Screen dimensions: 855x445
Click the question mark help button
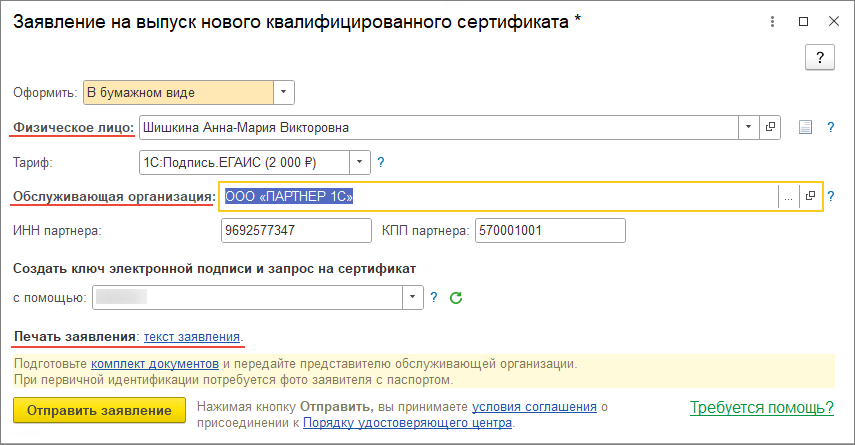pos(820,57)
